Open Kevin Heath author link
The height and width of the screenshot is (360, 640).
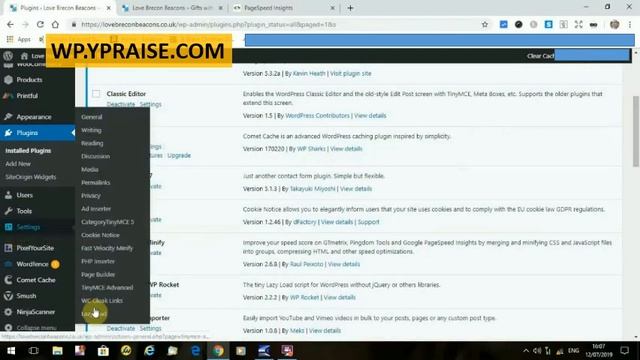coord(309,73)
